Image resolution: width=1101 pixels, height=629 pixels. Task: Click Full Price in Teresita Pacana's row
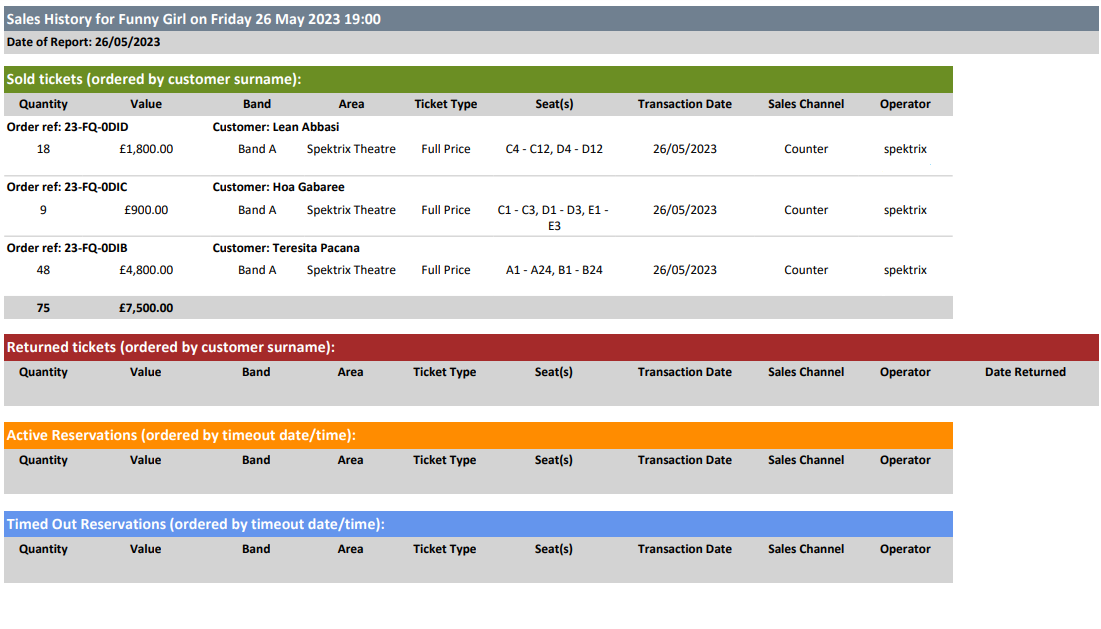[446, 270]
